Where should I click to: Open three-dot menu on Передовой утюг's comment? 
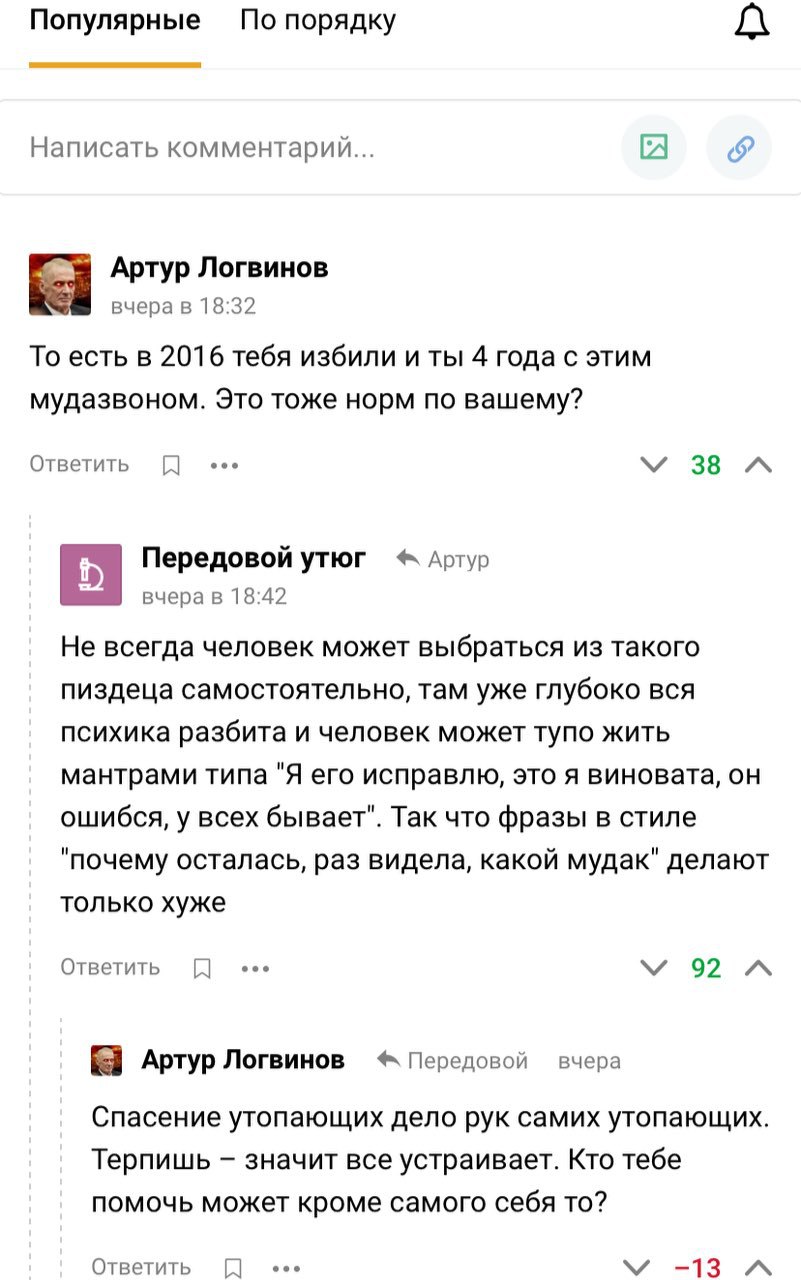coord(255,968)
